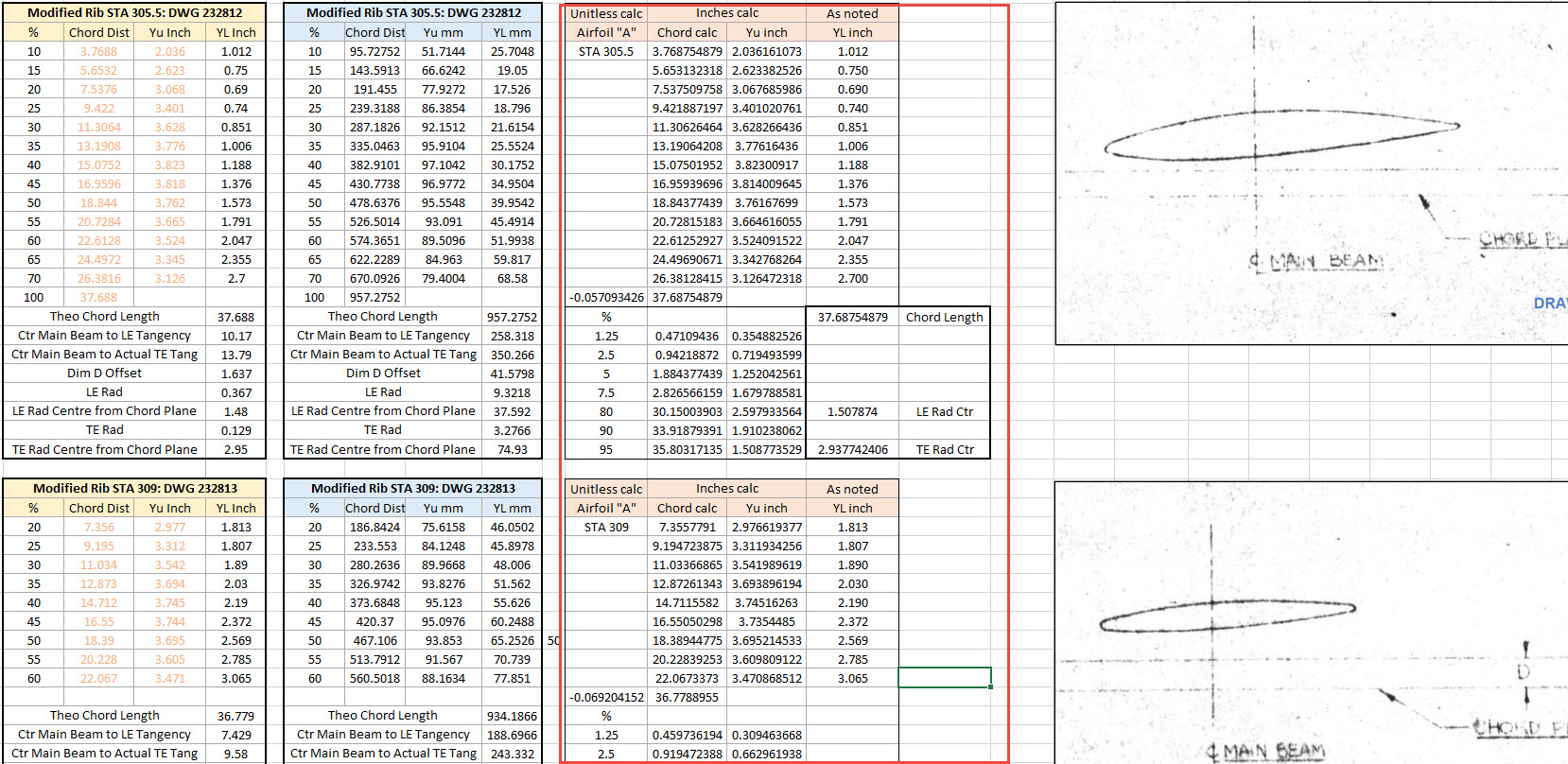The height and width of the screenshot is (764, 1568).
Task: Click the cell containing 36.7788955
Action: point(687,697)
